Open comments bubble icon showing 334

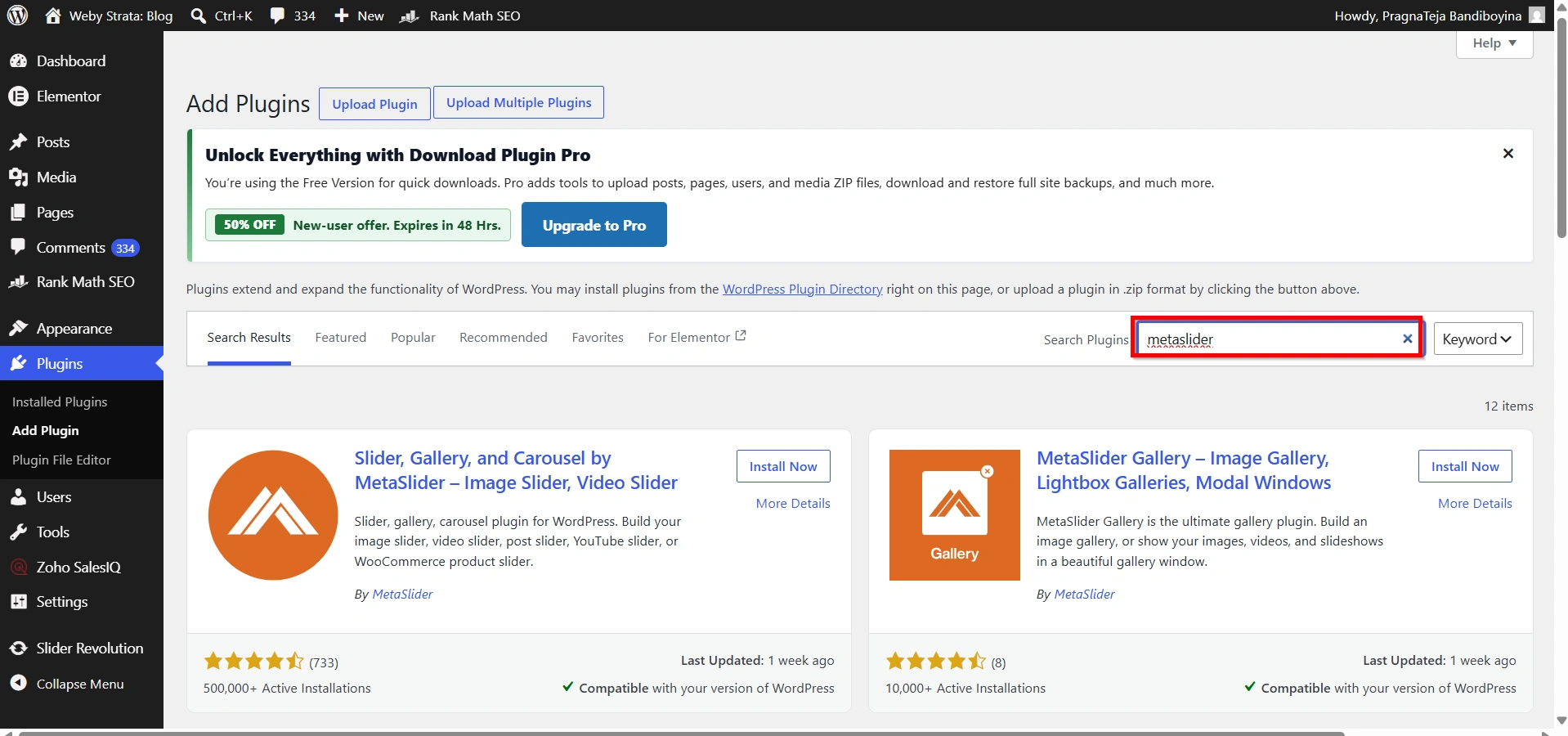point(277,16)
